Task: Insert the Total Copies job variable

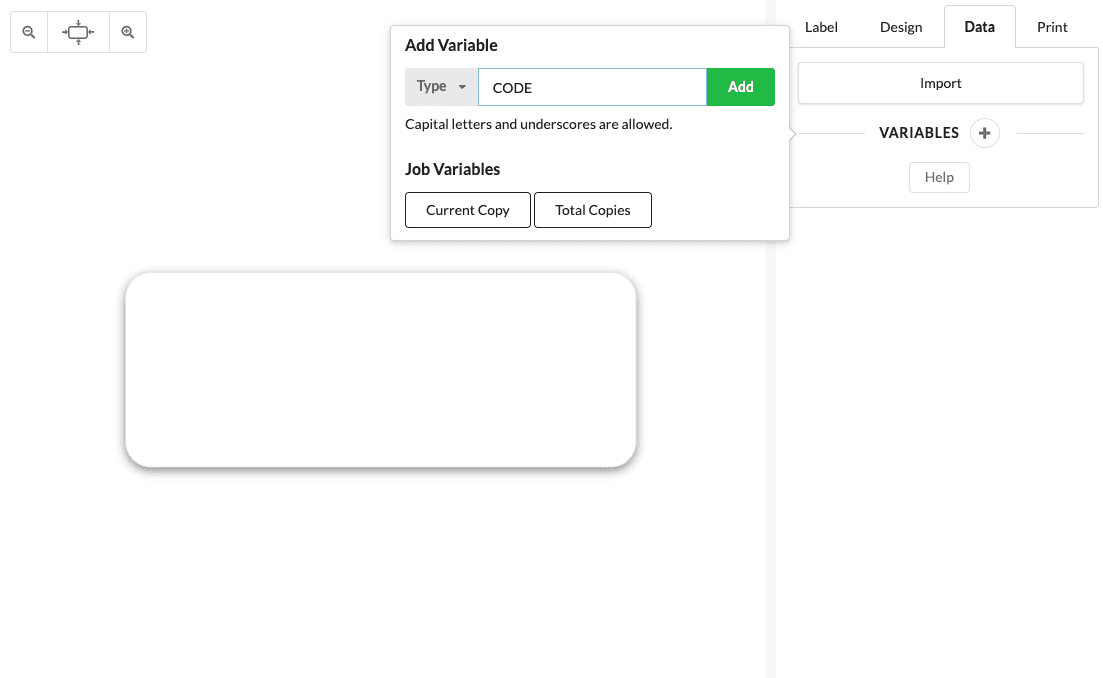Action: click(592, 210)
